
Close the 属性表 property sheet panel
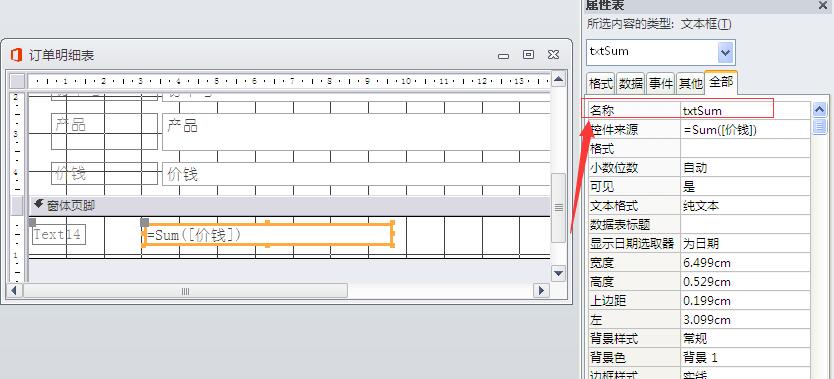coord(823,5)
